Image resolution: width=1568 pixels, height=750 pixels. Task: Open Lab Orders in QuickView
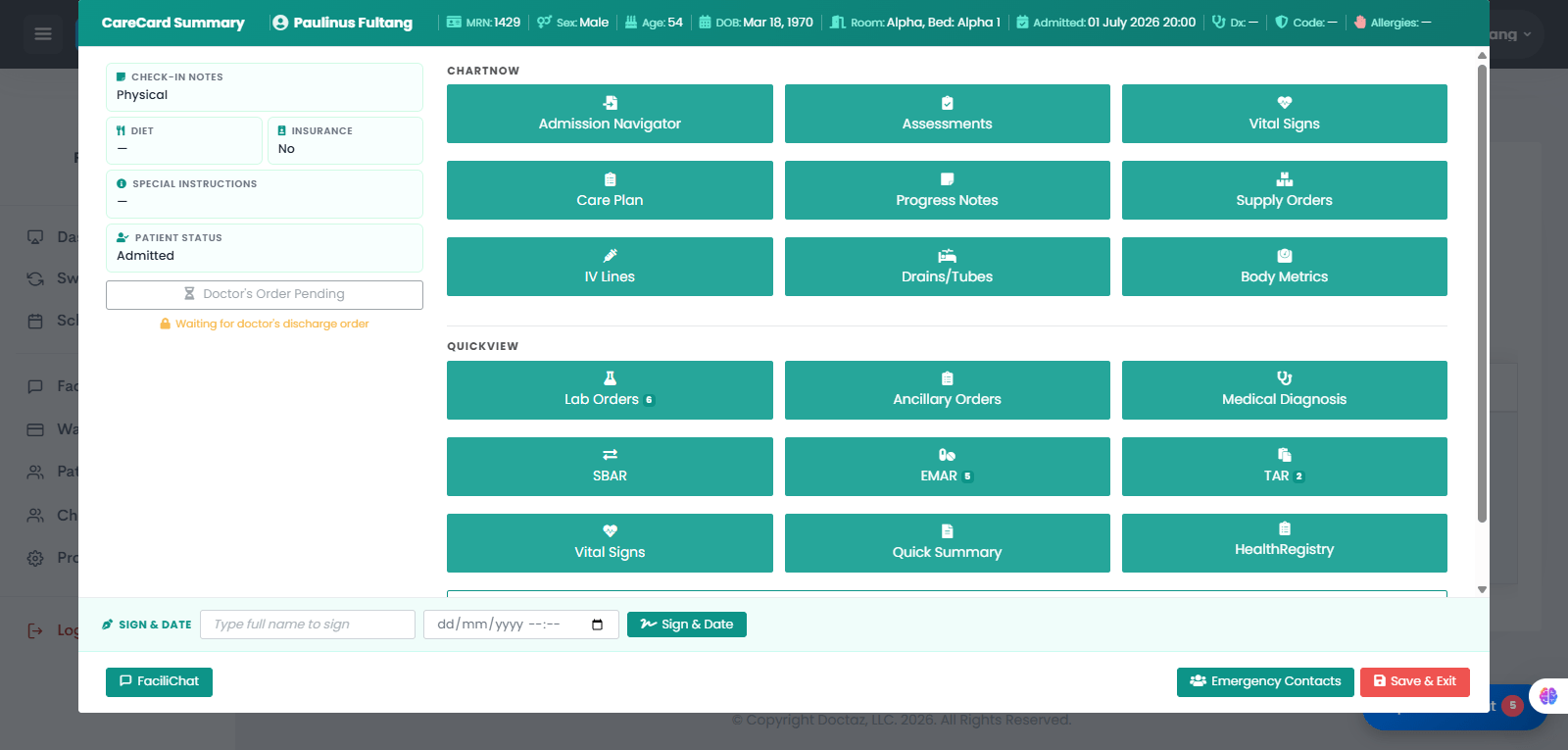coord(610,390)
